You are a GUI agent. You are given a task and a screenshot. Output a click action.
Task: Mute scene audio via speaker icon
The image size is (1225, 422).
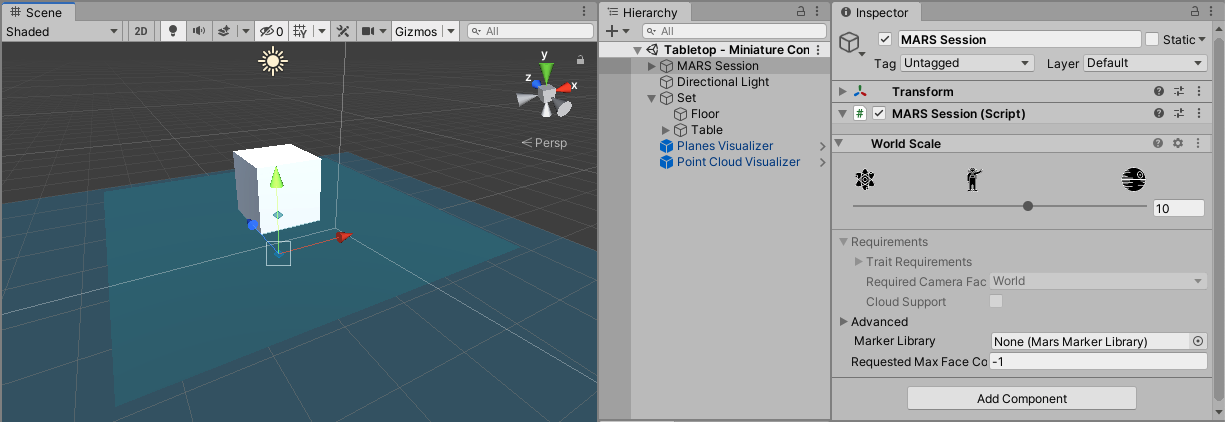198,31
